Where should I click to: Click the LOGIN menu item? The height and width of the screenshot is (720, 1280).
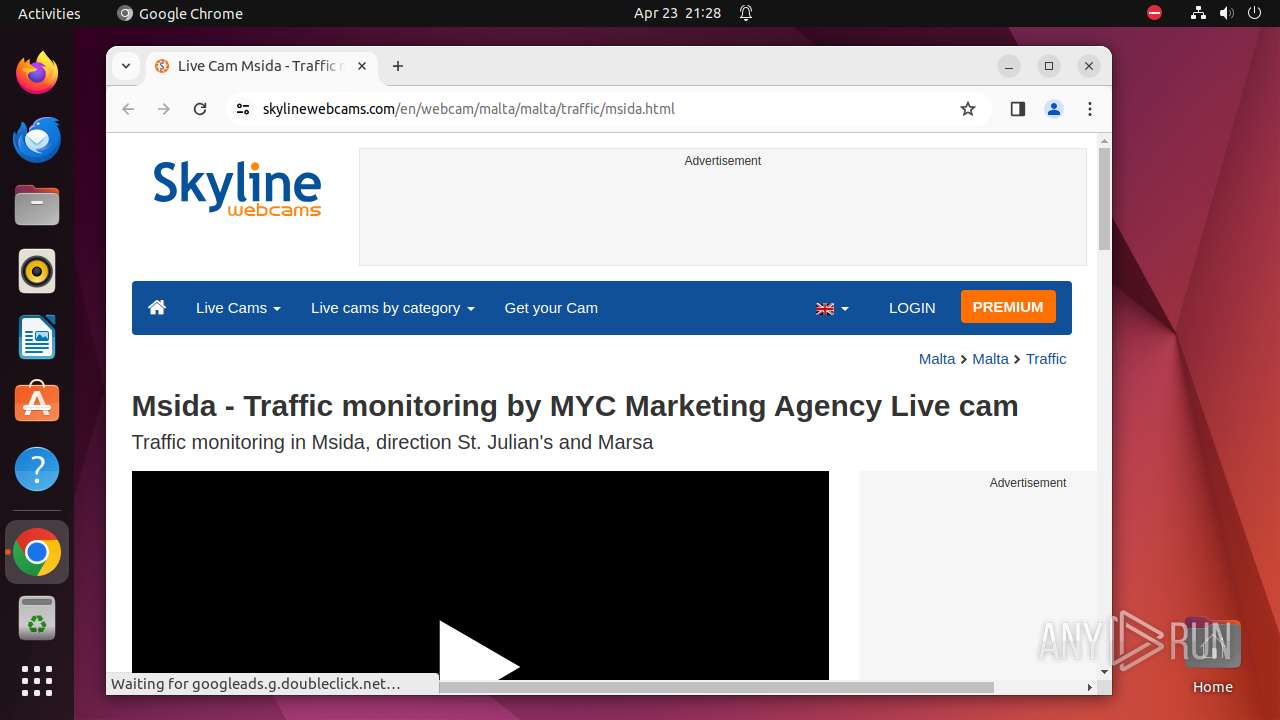[x=912, y=308]
